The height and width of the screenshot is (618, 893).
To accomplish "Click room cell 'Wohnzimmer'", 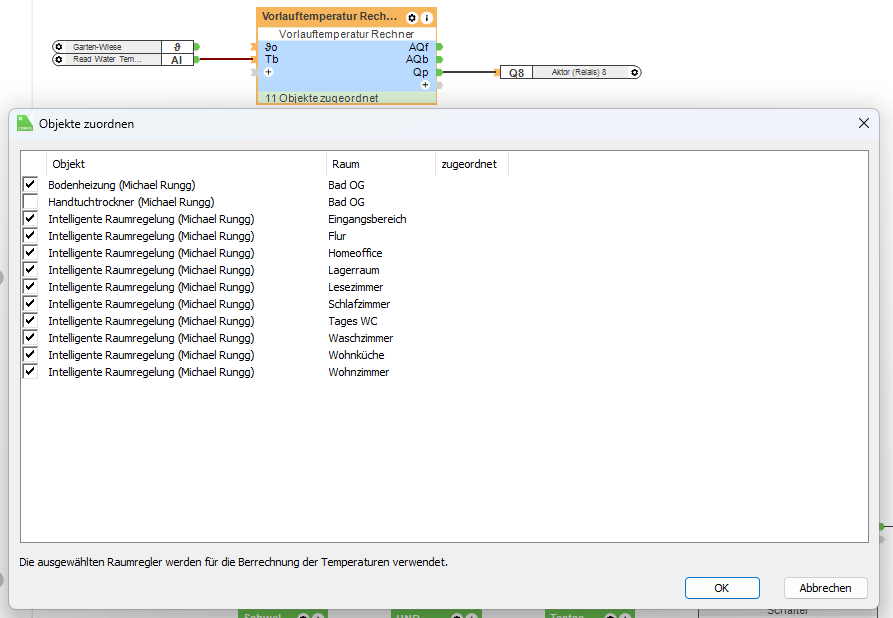I will pyautogui.click(x=359, y=372).
